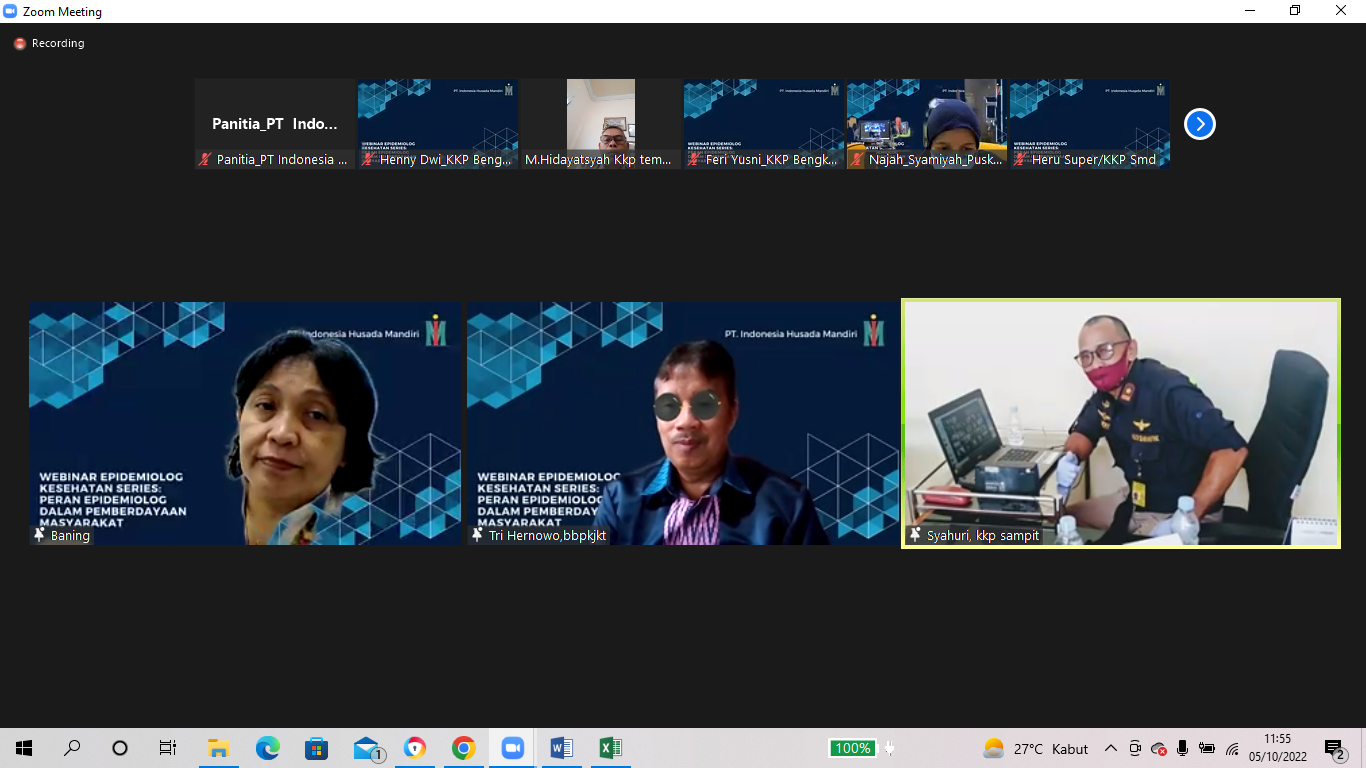Click the pin icon beside Baning

[x=40, y=536]
